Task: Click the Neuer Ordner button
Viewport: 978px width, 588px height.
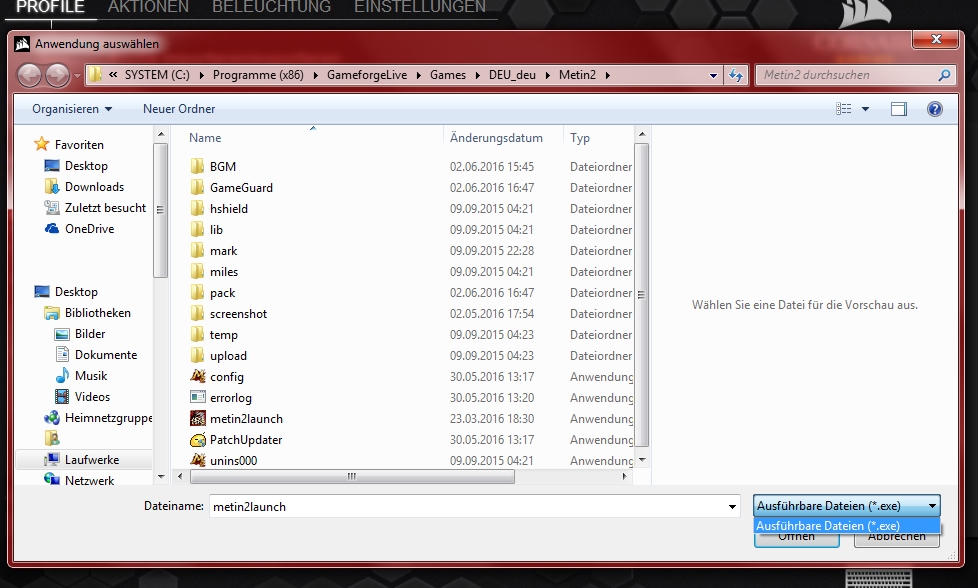Action: 179,109
